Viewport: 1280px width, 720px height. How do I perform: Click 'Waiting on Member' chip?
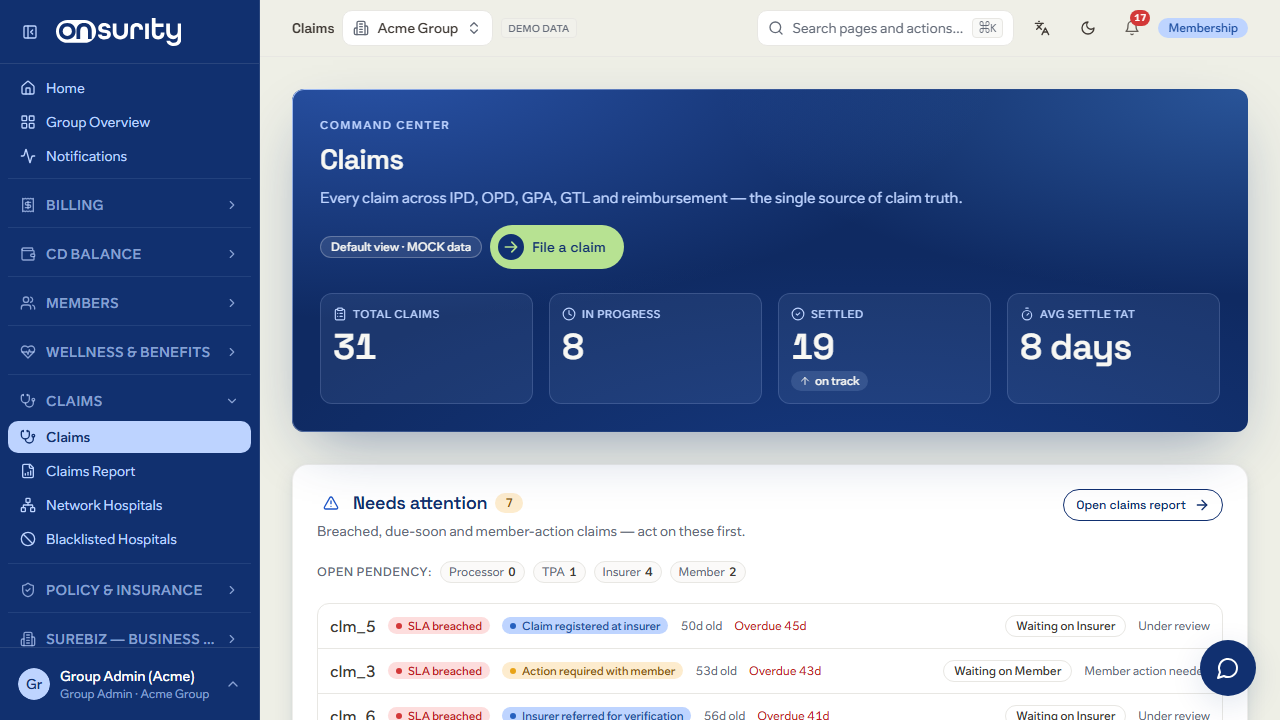(1008, 671)
